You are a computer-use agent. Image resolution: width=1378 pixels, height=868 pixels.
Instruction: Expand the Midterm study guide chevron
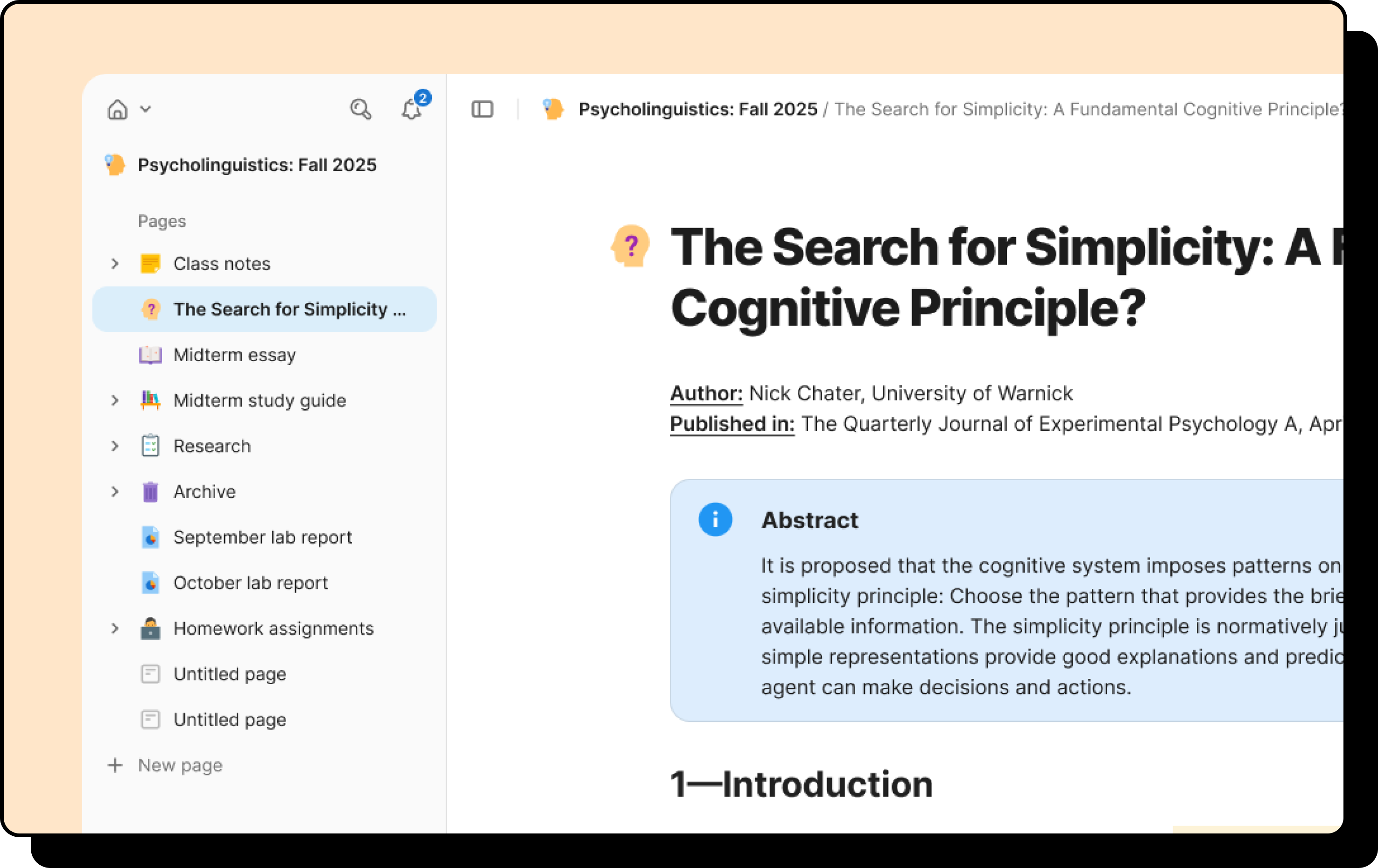[114, 400]
